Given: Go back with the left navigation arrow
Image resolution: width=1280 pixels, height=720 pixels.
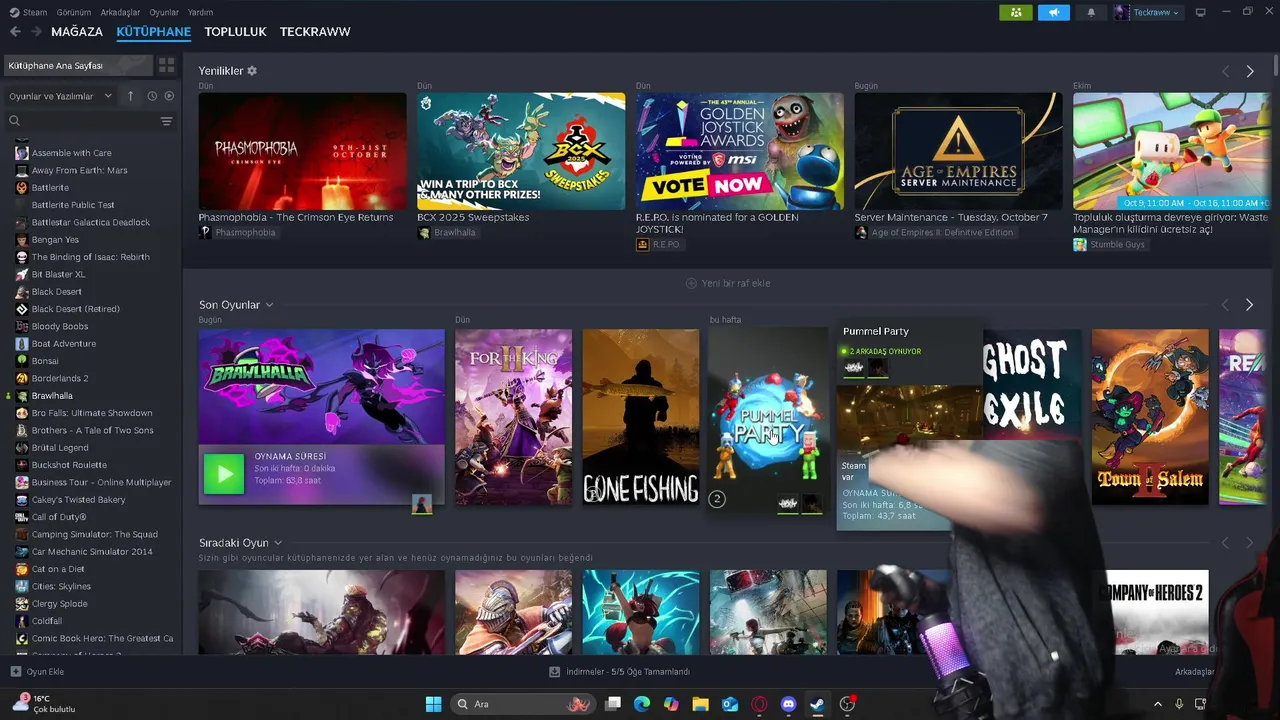Looking at the screenshot, I should tap(15, 32).
